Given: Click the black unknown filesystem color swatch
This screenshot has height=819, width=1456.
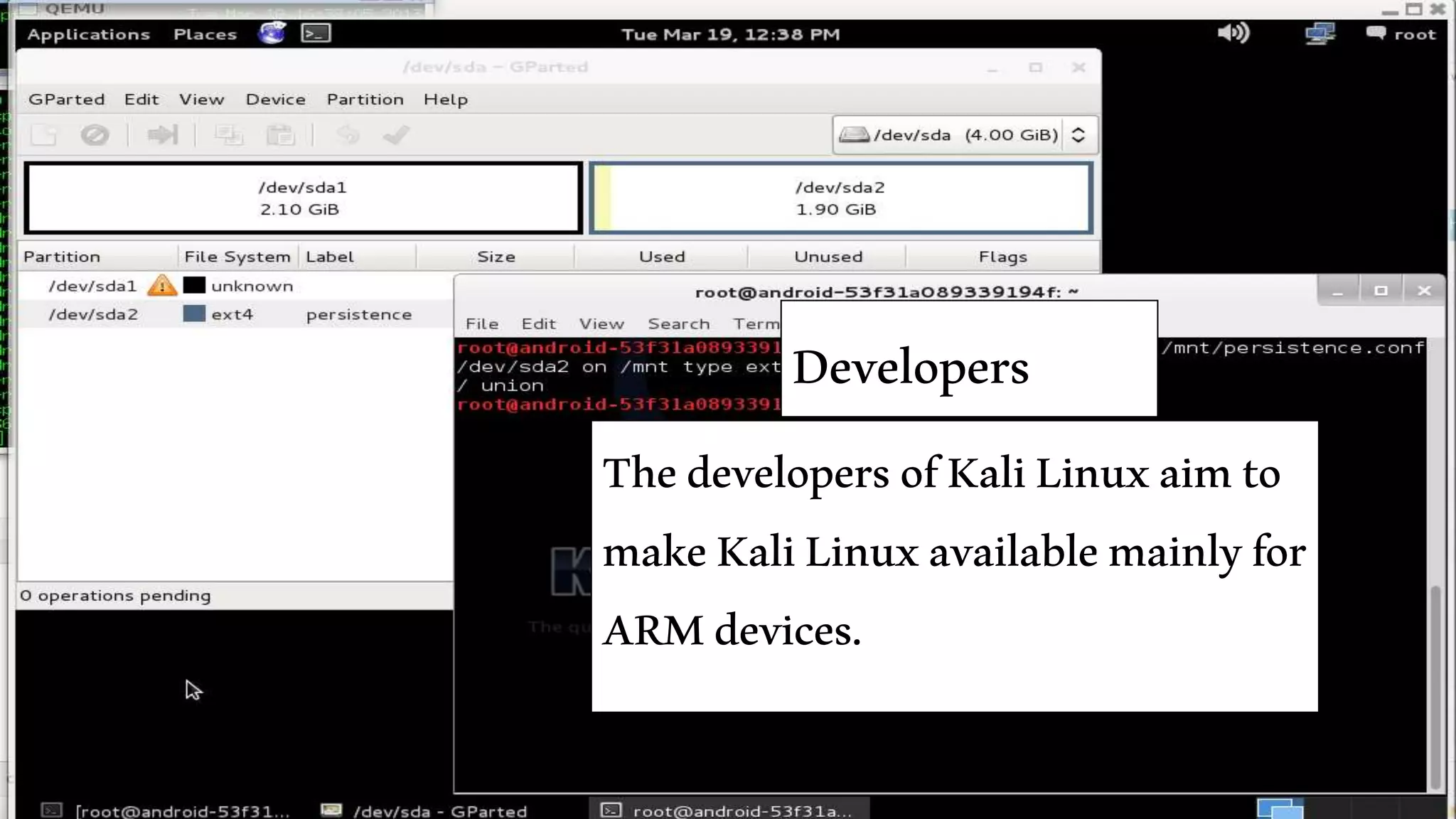Looking at the screenshot, I should [x=194, y=285].
